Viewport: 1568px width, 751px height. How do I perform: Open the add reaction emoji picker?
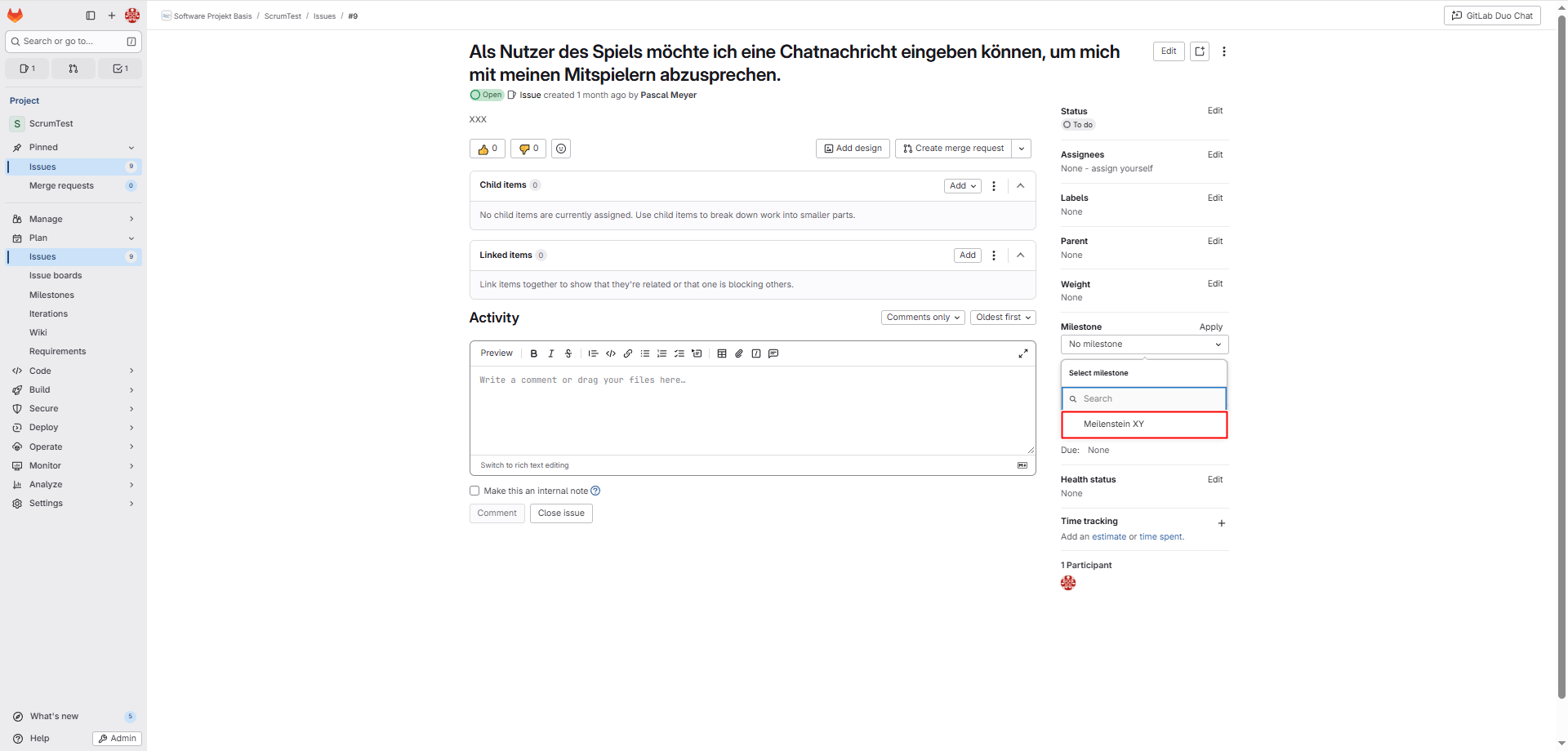(x=561, y=149)
